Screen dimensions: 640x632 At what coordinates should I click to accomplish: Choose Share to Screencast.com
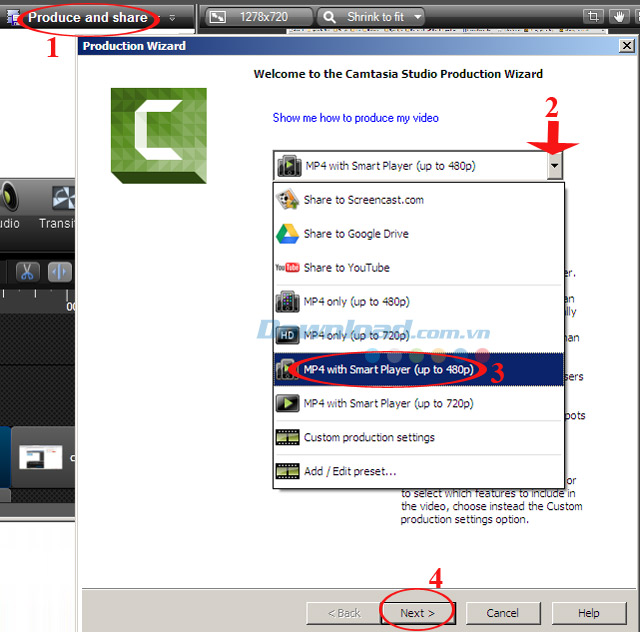[x=419, y=200]
